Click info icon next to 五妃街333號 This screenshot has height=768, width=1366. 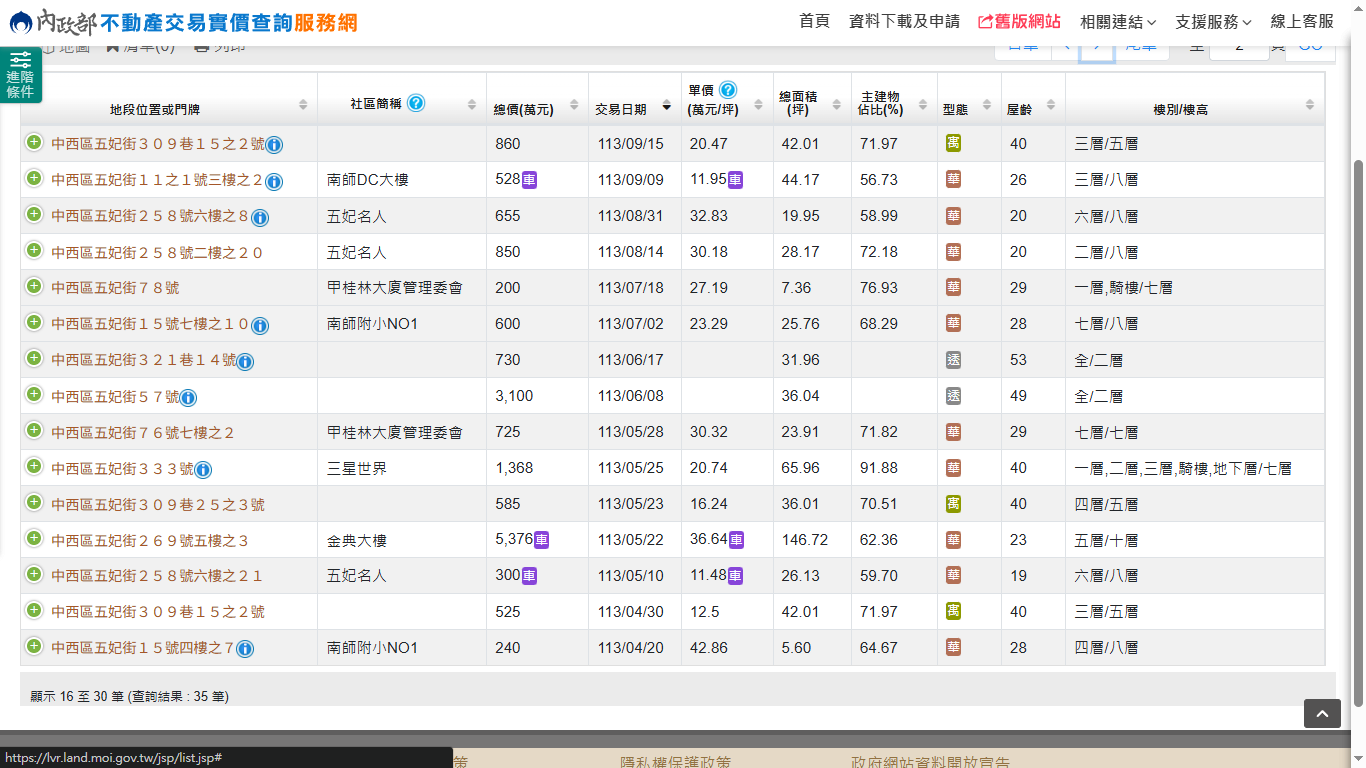click(x=202, y=469)
